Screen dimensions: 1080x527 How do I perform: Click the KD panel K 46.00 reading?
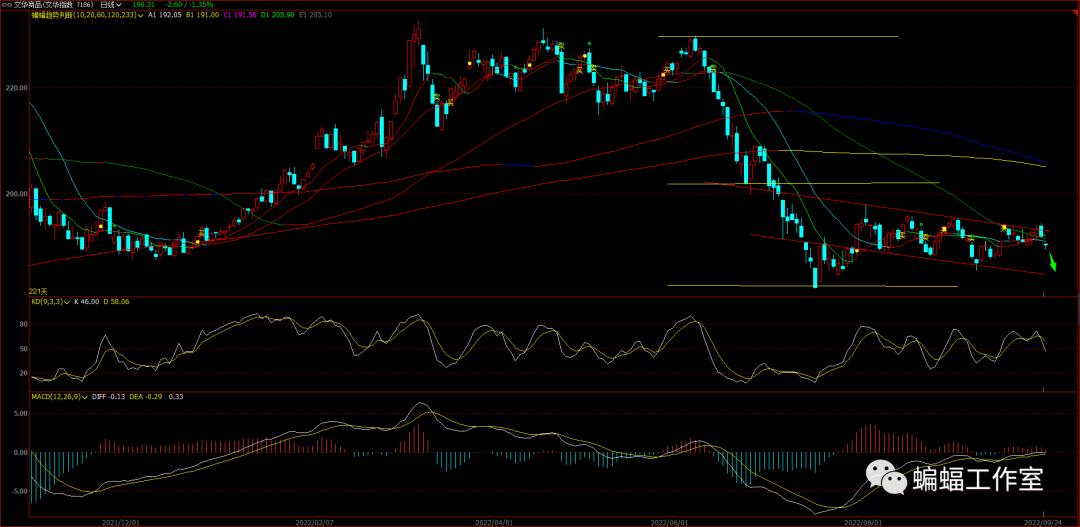[89, 301]
